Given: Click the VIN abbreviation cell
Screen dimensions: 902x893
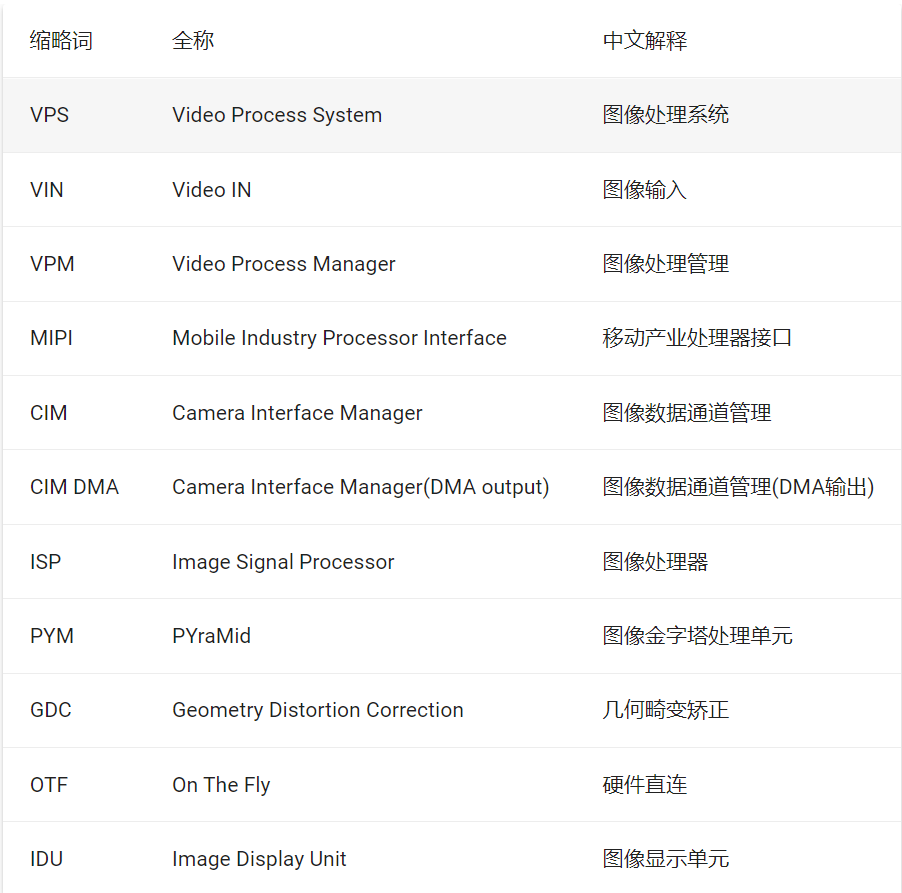Looking at the screenshot, I should [47, 190].
